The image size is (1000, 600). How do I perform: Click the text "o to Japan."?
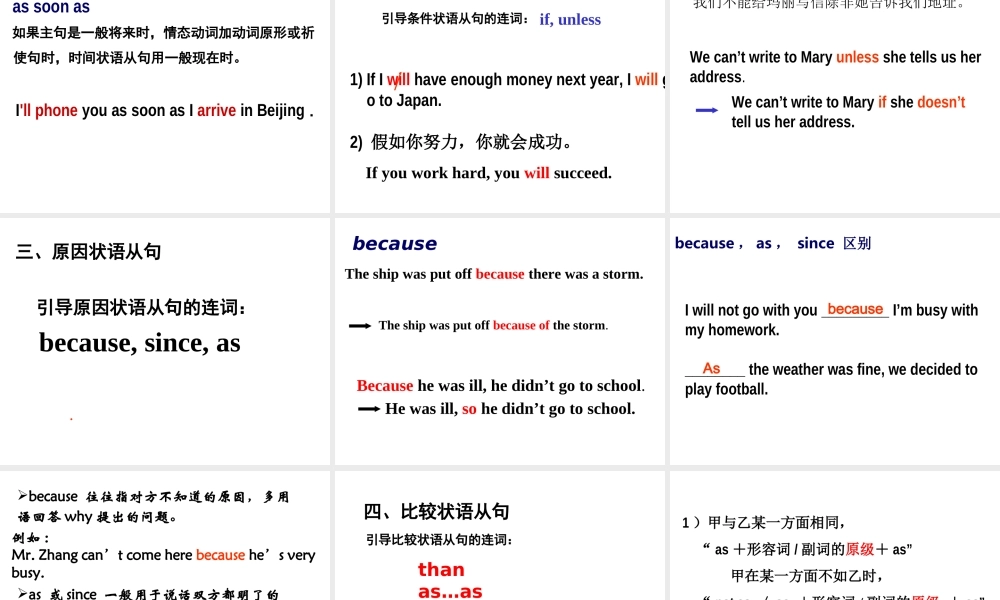(404, 100)
